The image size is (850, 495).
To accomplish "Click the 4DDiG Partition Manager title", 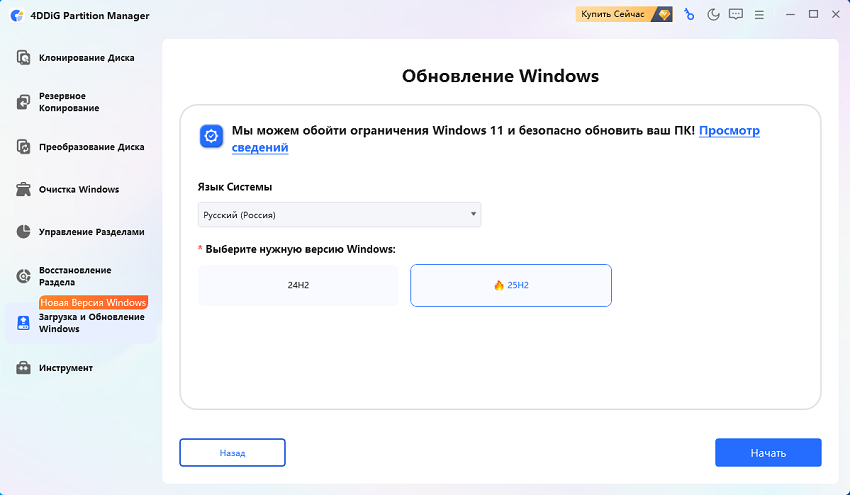I will (89, 16).
